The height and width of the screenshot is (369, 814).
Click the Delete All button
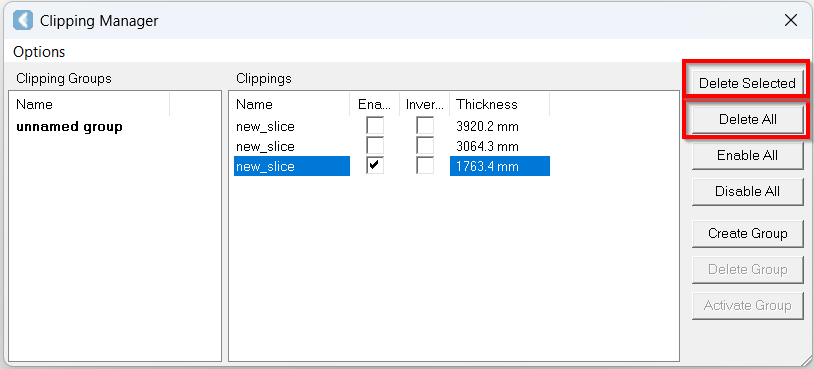pyautogui.click(x=747, y=119)
